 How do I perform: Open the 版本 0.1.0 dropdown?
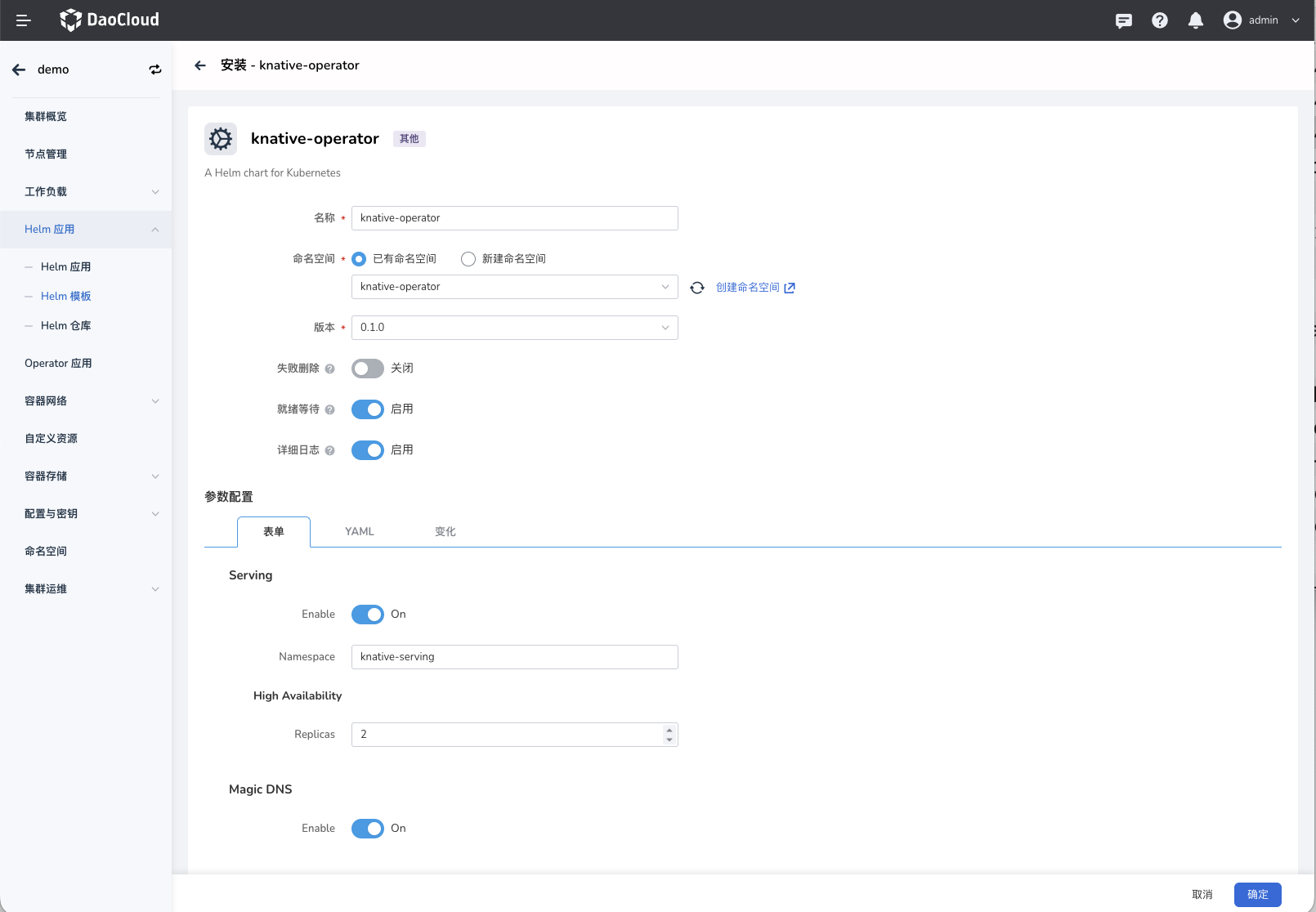coord(514,328)
